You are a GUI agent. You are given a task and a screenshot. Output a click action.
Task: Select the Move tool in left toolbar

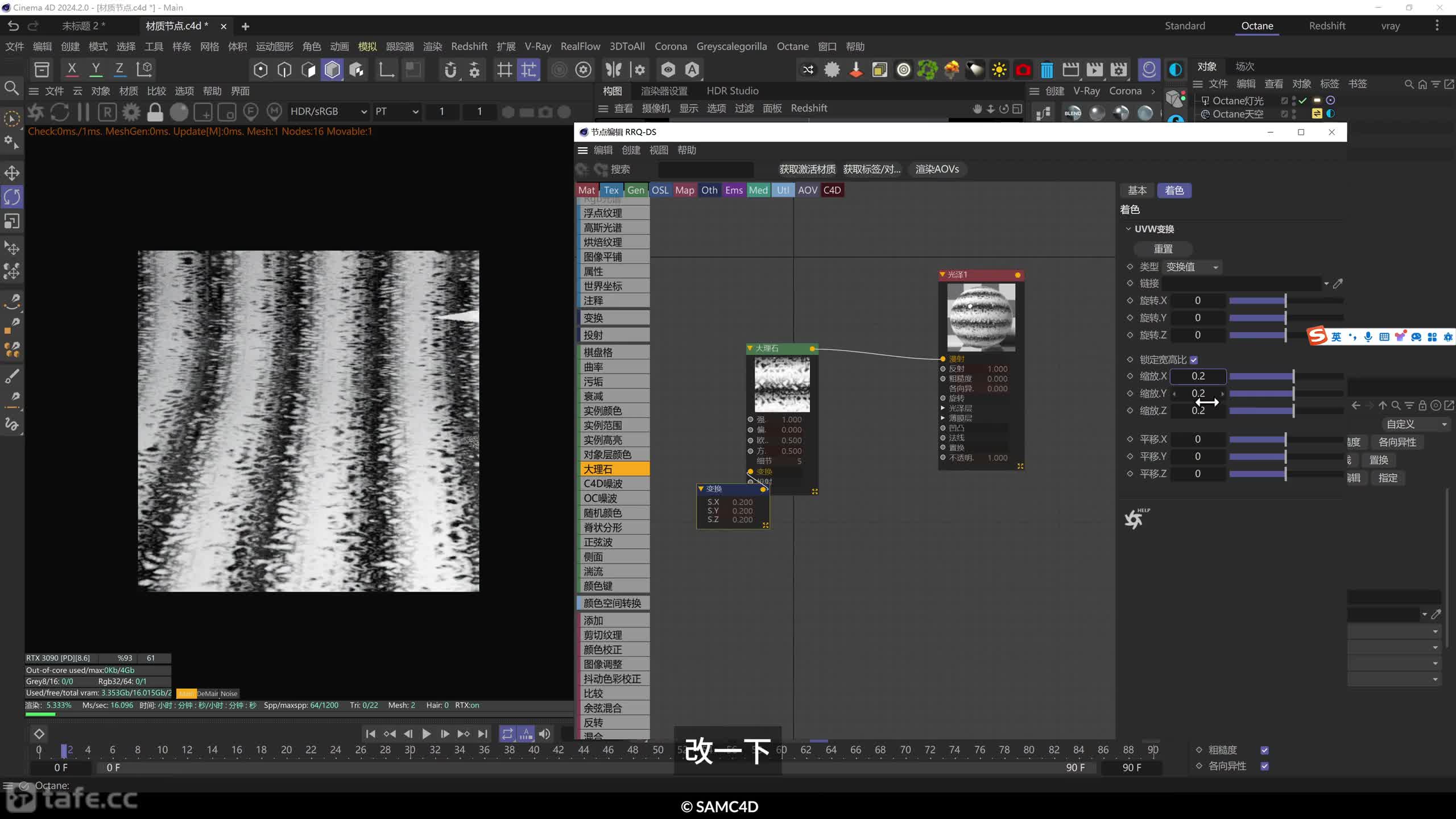(x=12, y=173)
